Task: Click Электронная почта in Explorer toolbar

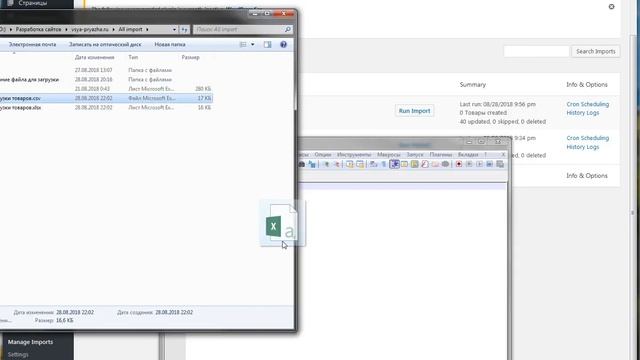Action: click(x=32, y=44)
